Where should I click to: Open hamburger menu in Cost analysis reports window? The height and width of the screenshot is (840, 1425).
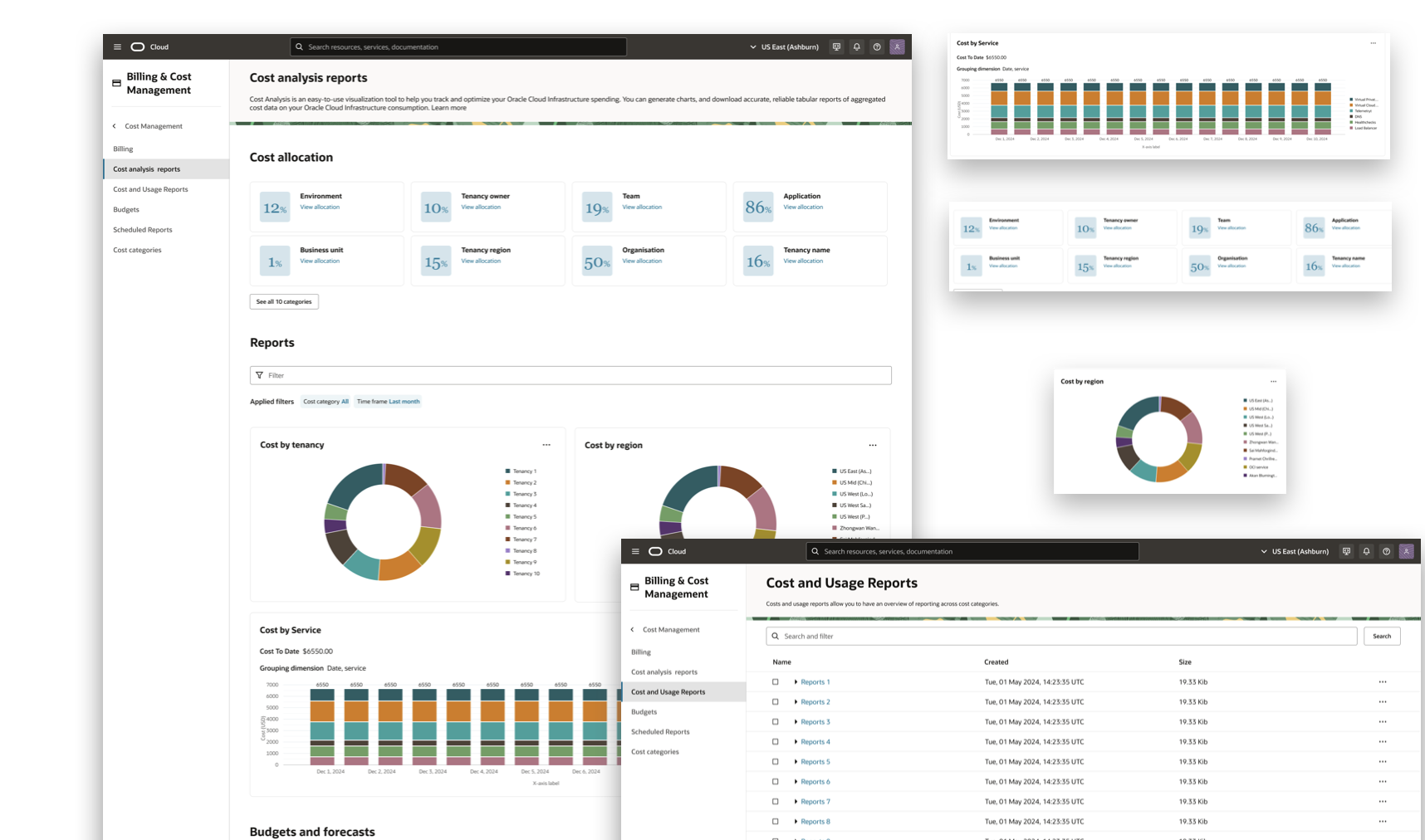(x=117, y=46)
